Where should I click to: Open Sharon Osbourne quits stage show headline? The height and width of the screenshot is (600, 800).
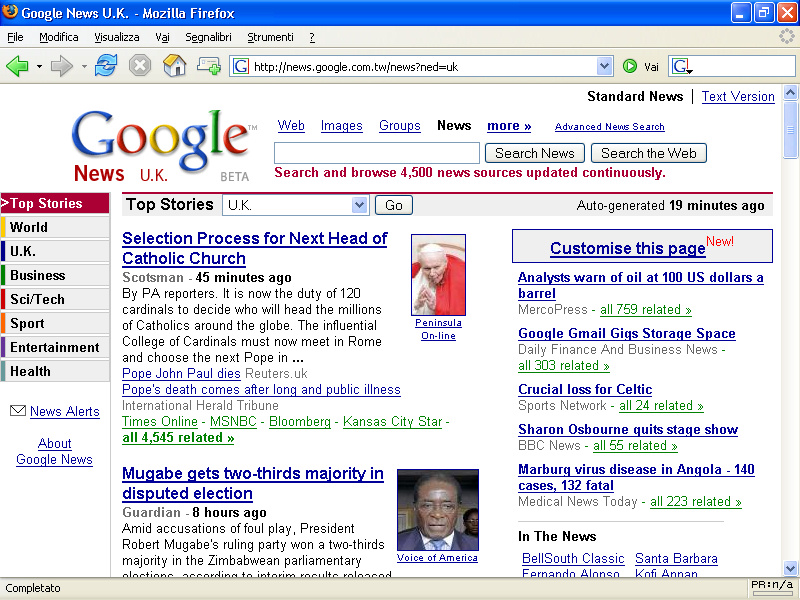[x=628, y=430]
